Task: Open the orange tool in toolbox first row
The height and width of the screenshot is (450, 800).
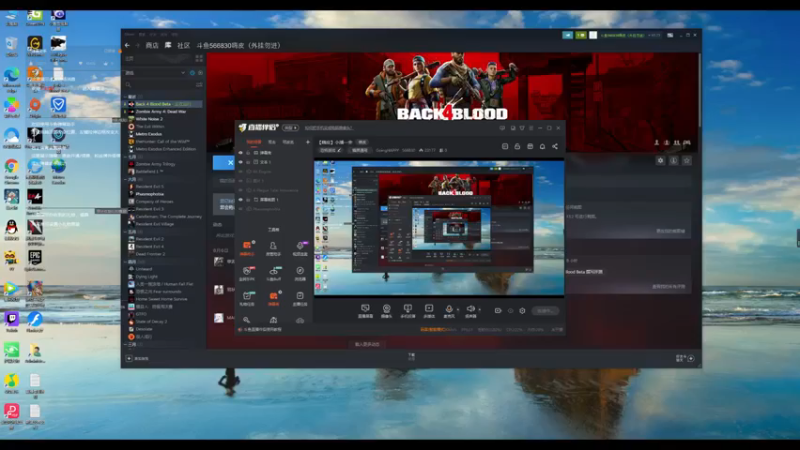Action: pos(247,248)
